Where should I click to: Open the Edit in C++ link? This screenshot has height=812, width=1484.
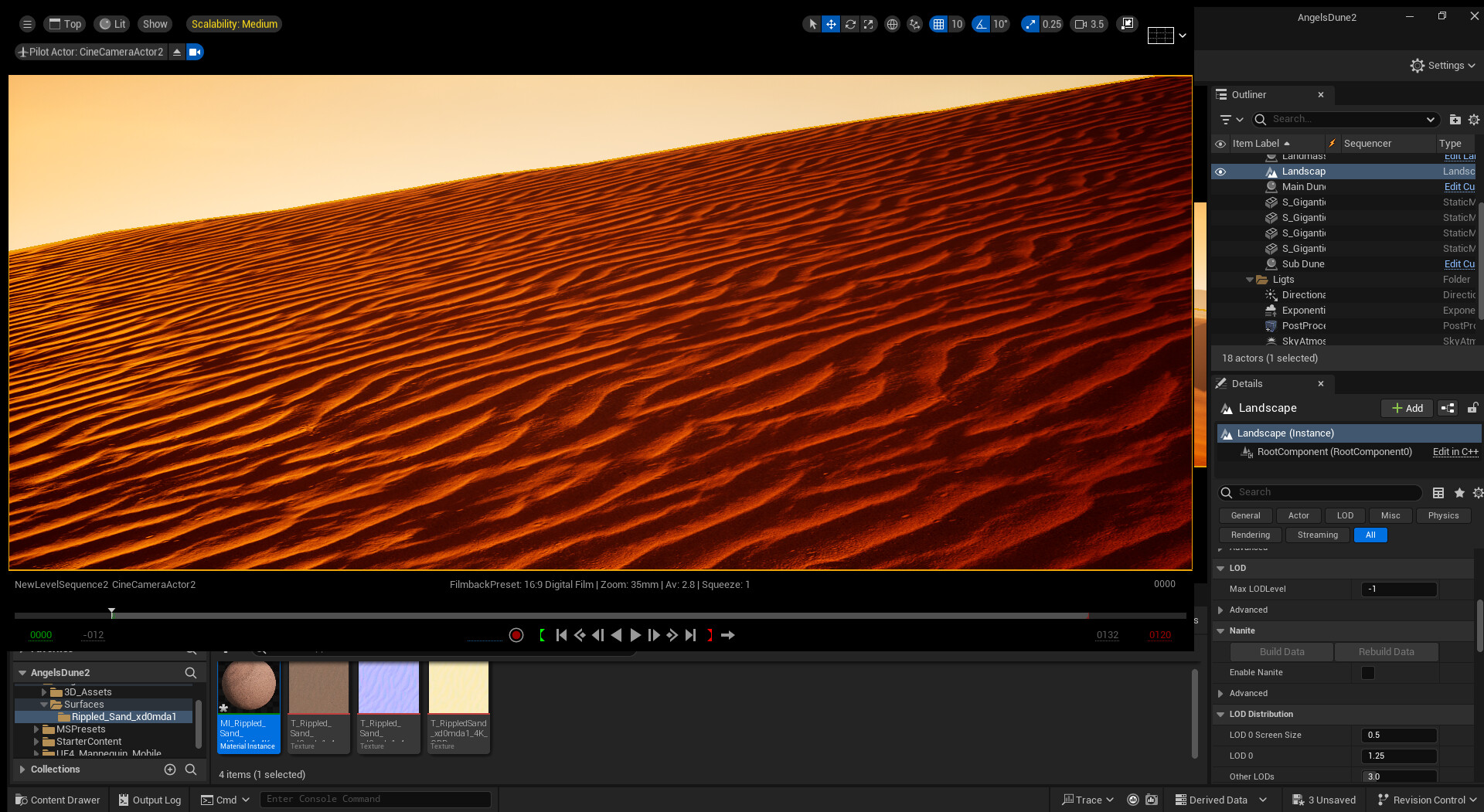[1456, 452]
